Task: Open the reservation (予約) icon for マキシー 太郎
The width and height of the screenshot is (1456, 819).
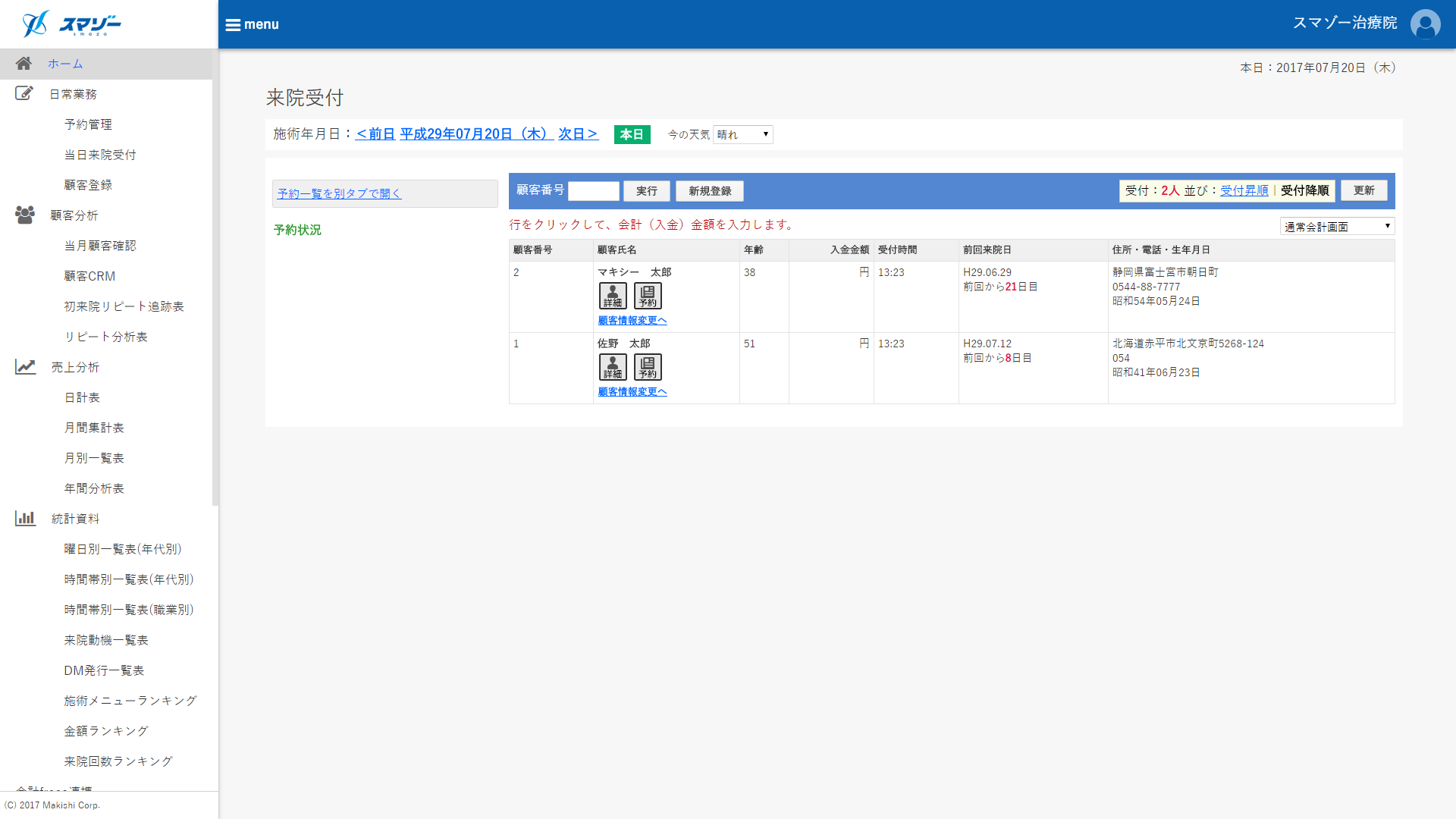Action: coord(648,296)
